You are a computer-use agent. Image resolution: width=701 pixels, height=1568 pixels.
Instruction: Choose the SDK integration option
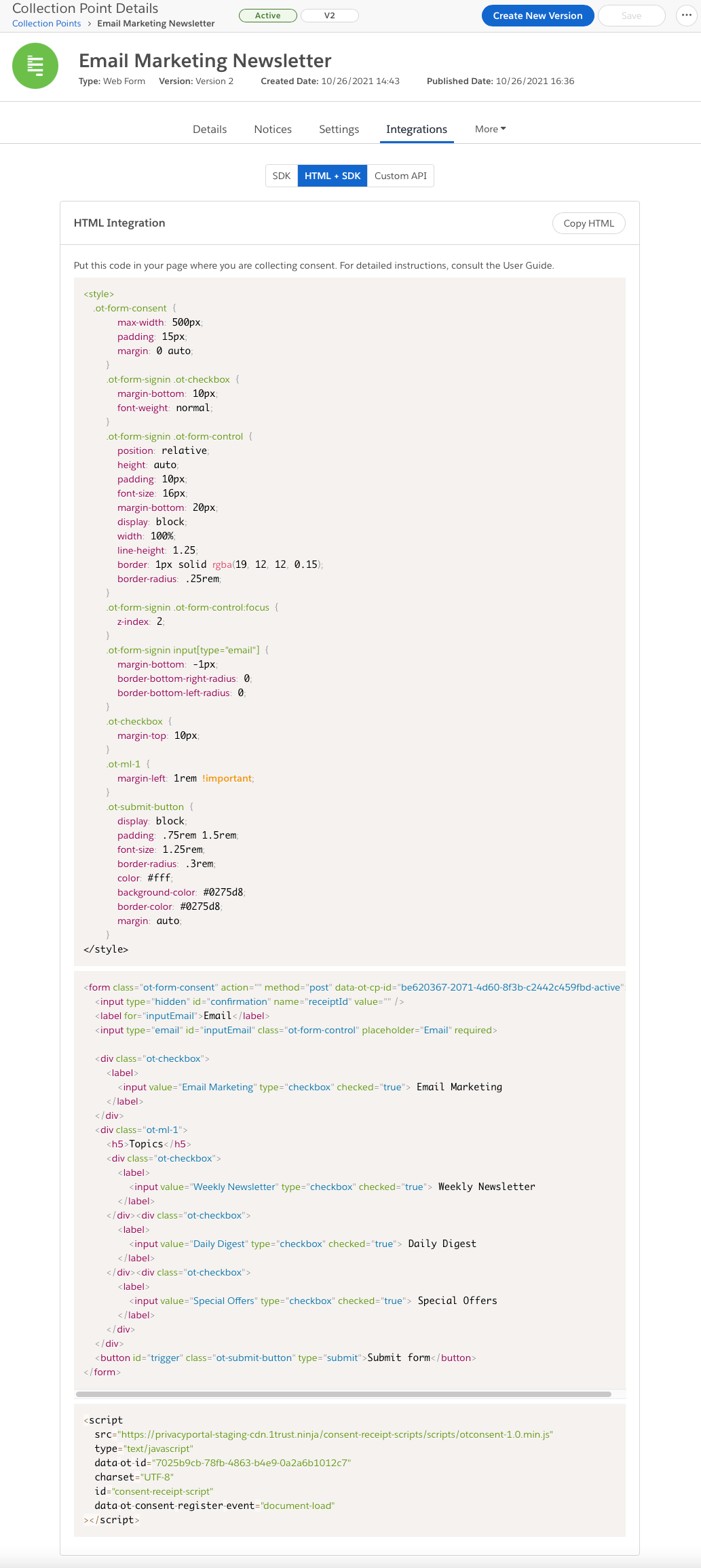click(282, 176)
